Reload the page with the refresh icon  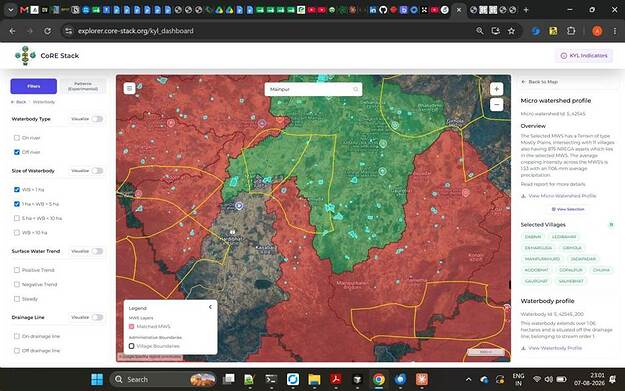(x=47, y=31)
